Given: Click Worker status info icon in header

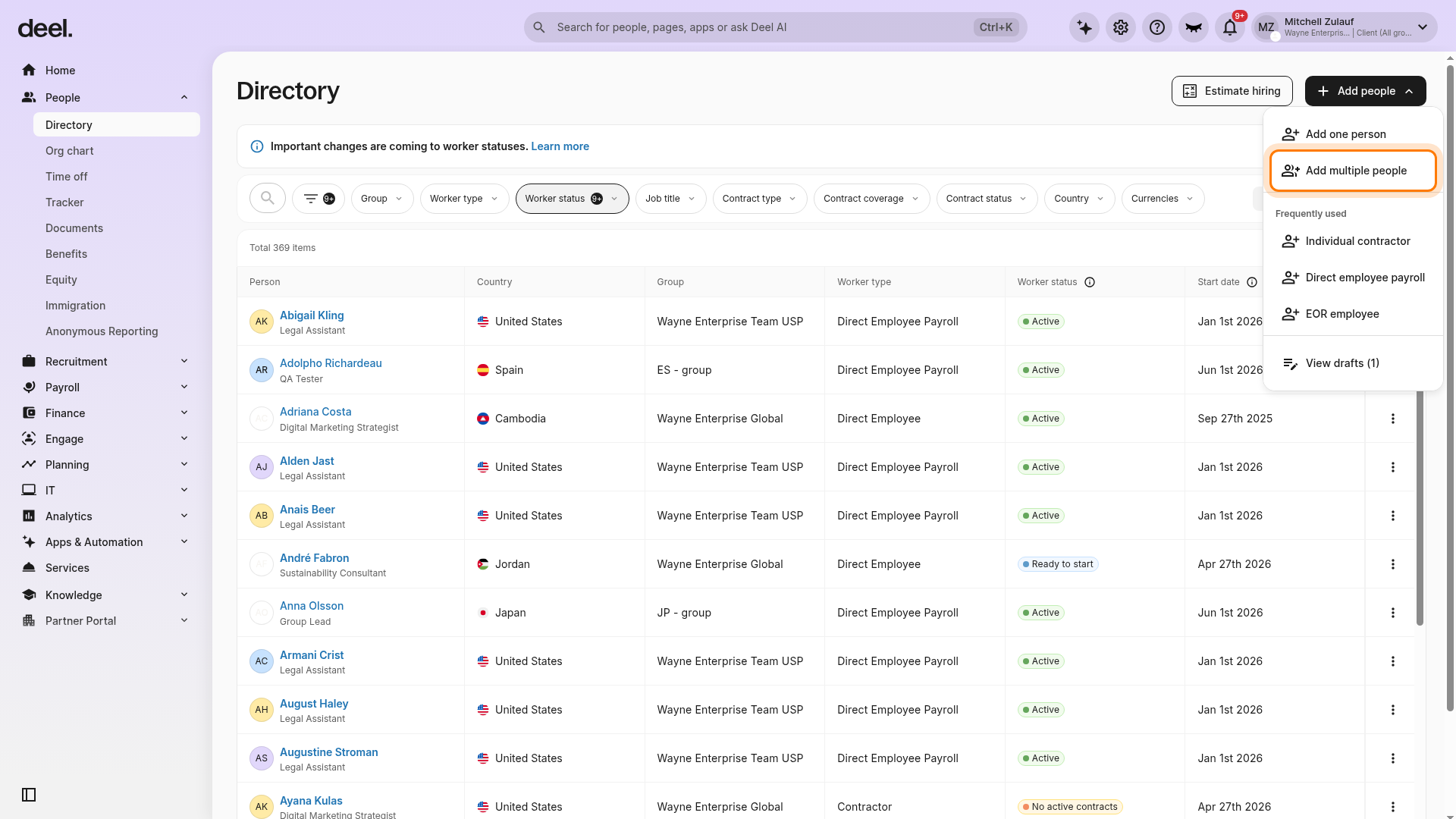Looking at the screenshot, I should pos(1090,282).
